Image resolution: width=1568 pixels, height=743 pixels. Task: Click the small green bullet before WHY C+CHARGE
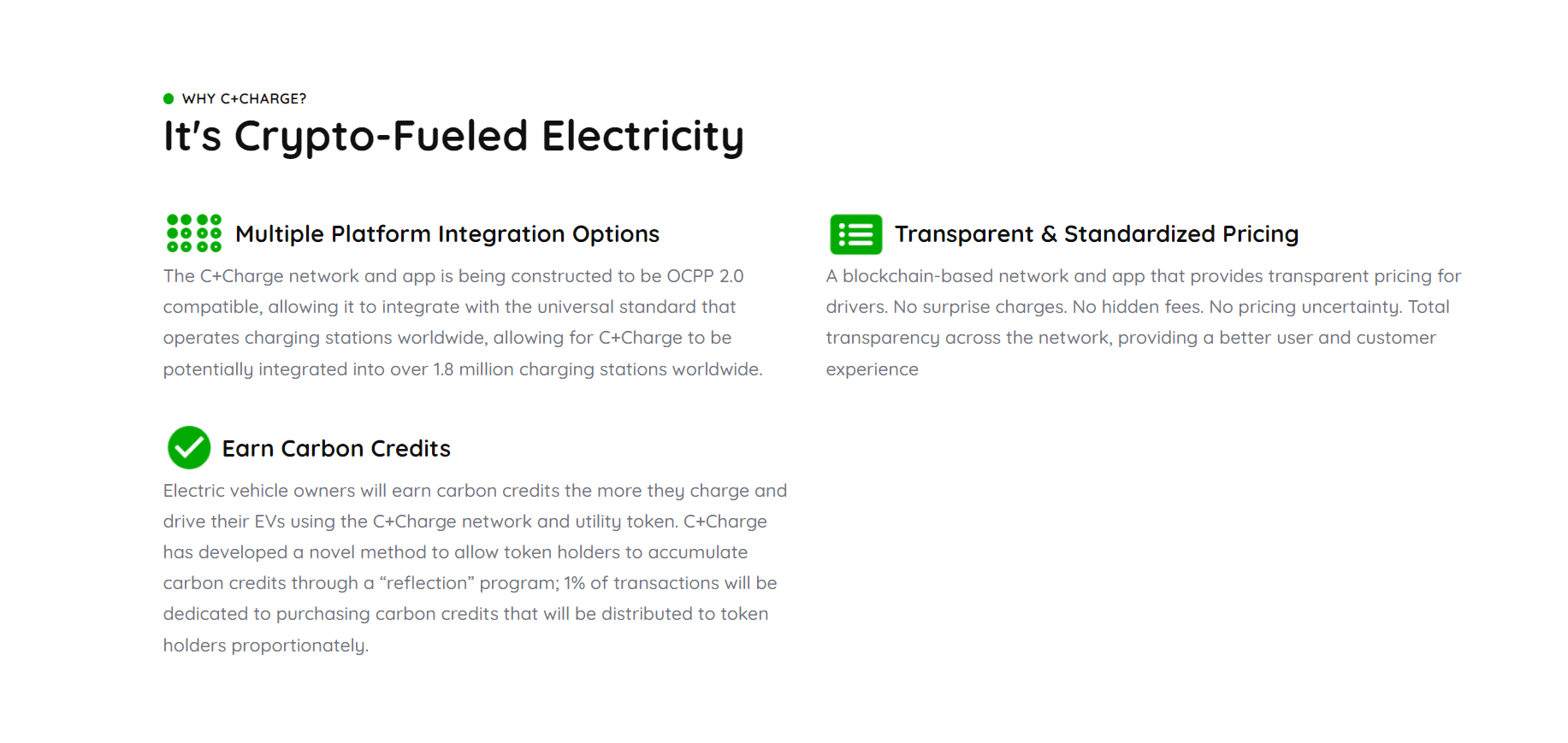click(169, 98)
